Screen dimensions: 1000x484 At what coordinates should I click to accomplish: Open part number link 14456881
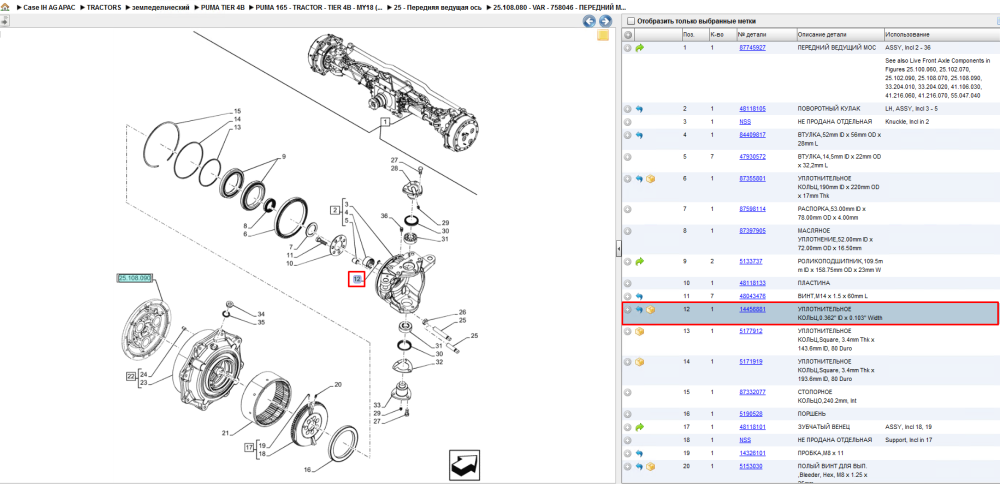pyautogui.click(x=753, y=310)
